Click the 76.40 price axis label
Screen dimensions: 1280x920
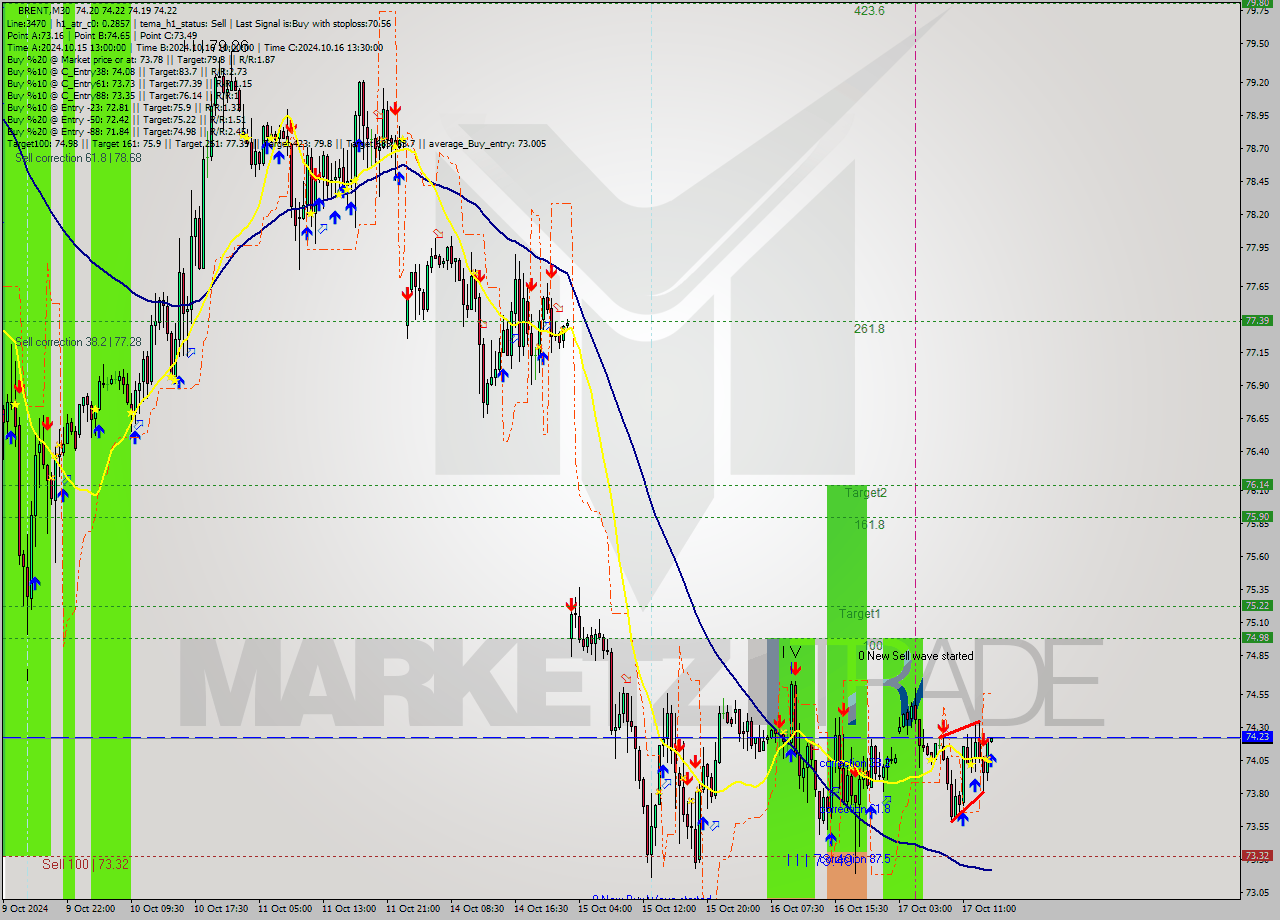point(1257,451)
